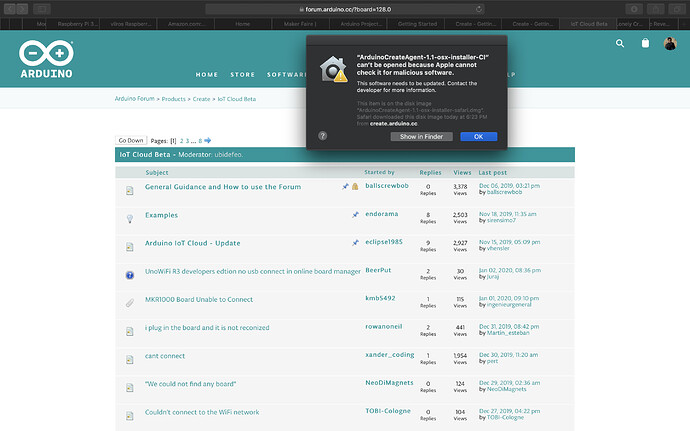This screenshot has height=431, width=690.
Task: Sort by the Last post column header
Action: 492,173
